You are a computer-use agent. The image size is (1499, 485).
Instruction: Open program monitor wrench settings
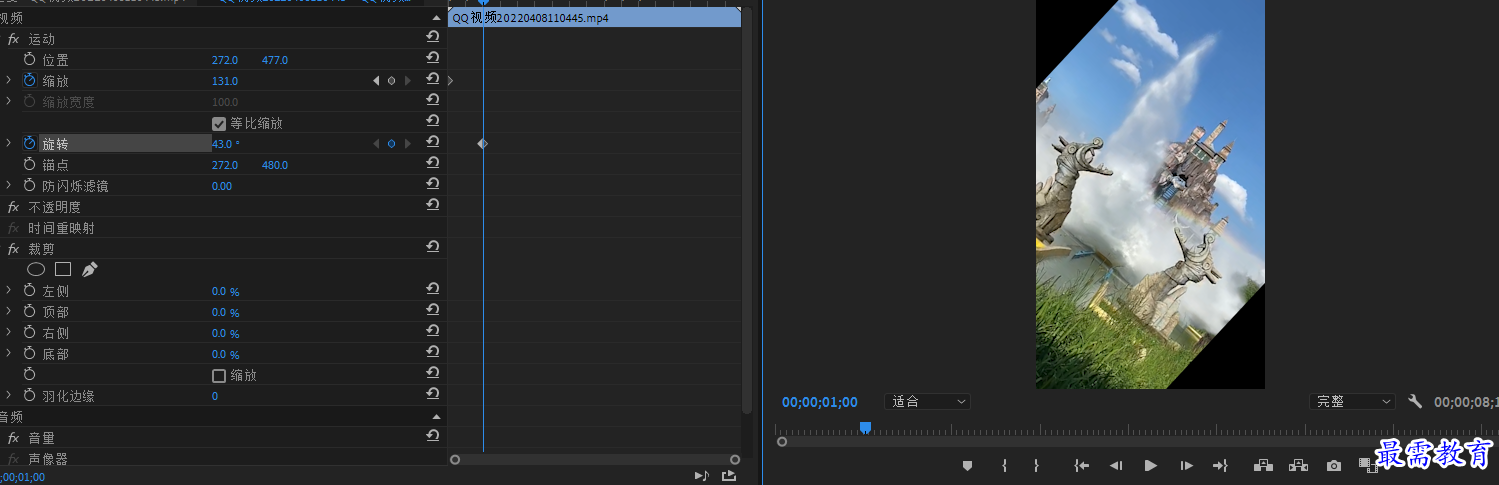coord(1414,401)
